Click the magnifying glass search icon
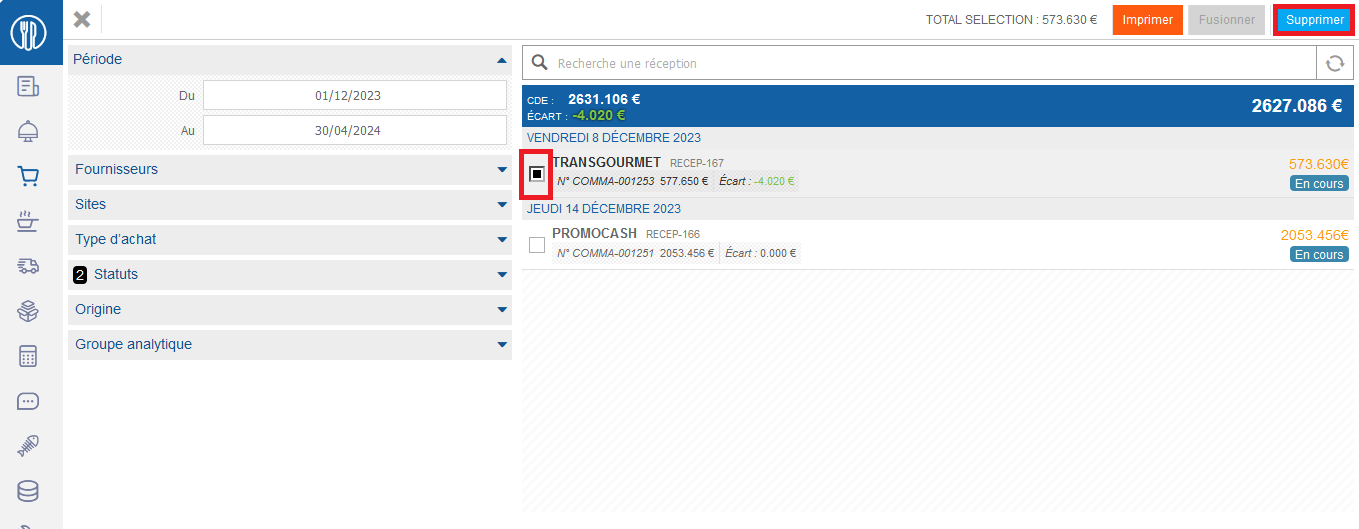The height and width of the screenshot is (529, 1359). pyautogui.click(x=540, y=63)
